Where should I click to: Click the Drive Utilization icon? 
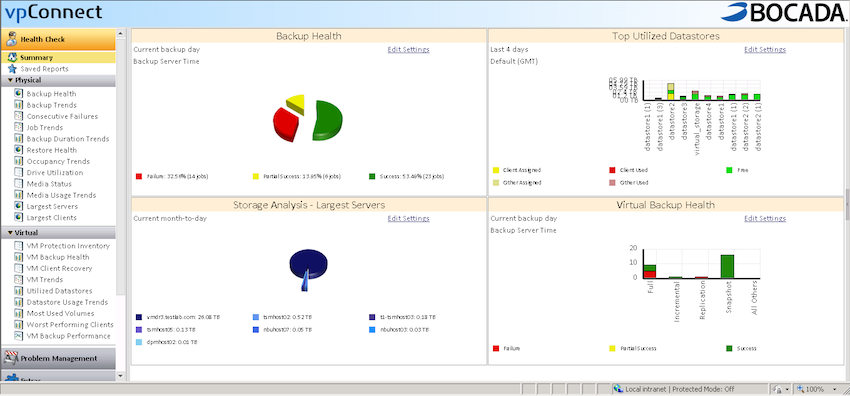(x=18, y=173)
